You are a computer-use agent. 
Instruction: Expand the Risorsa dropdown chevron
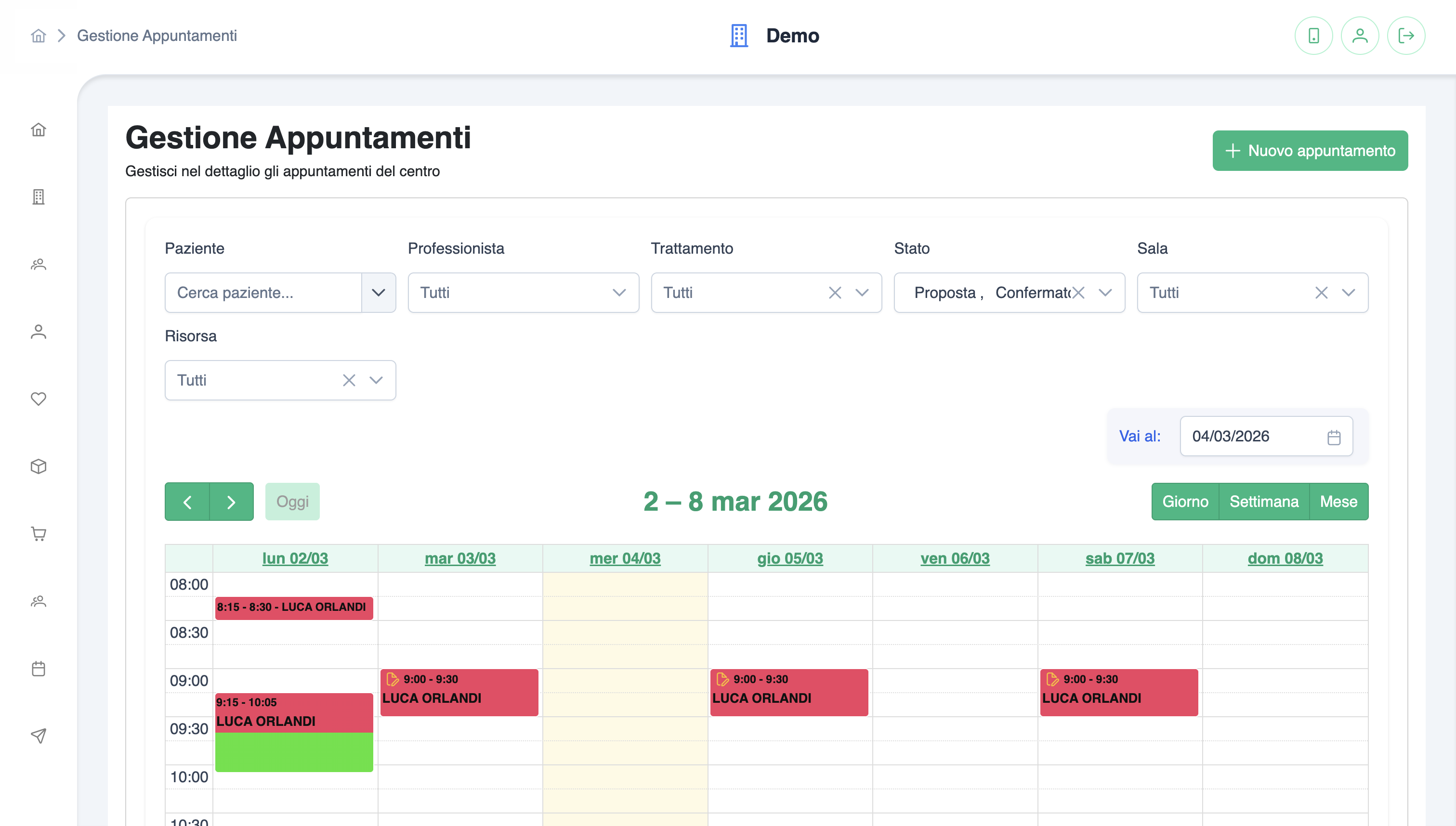[376, 380]
